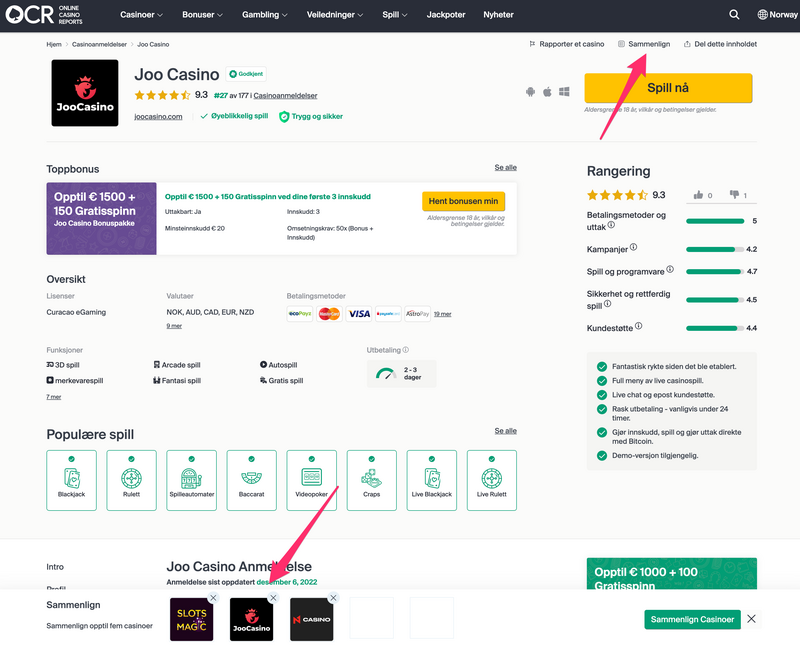
Task: Show 9 mer currencies
Action: click(x=174, y=326)
